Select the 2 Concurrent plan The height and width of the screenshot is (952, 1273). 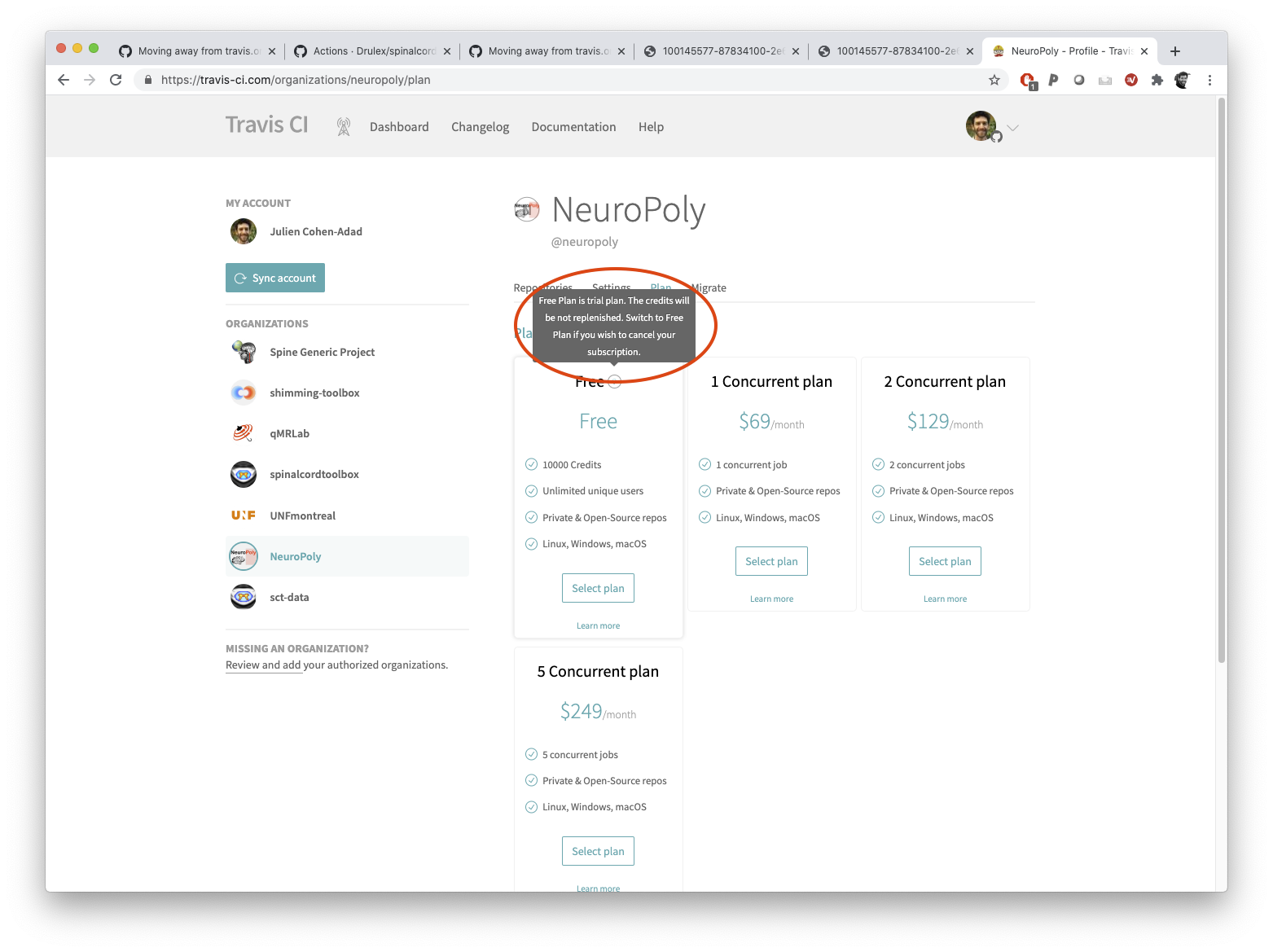(945, 561)
